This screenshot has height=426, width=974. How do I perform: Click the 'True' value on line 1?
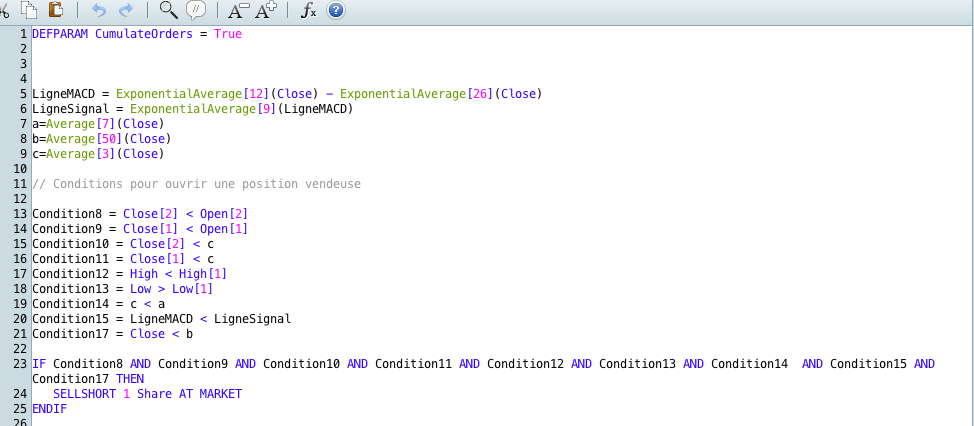pyautogui.click(x=228, y=34)
